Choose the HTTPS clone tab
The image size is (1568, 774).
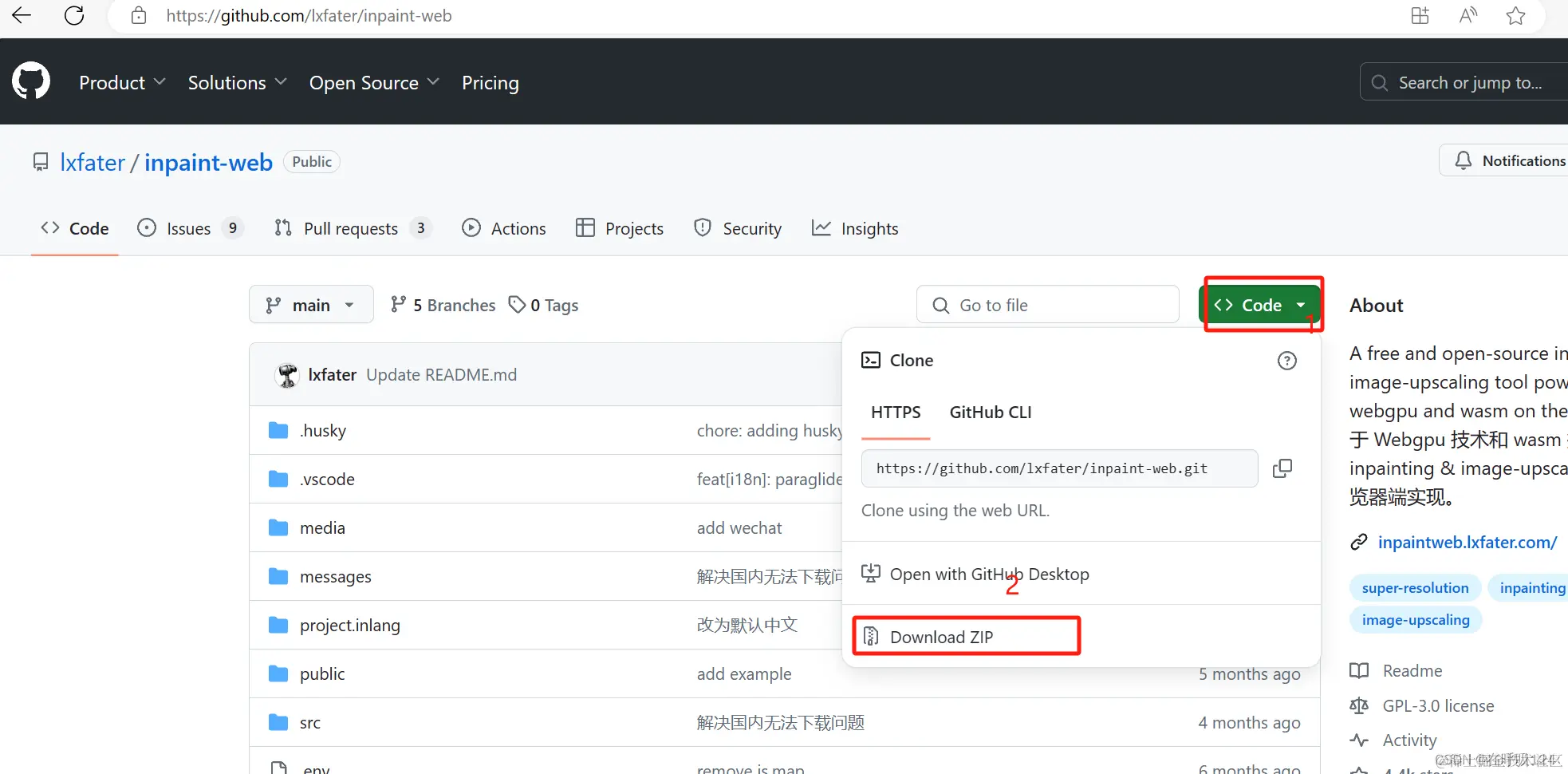[x=896, y=413]
